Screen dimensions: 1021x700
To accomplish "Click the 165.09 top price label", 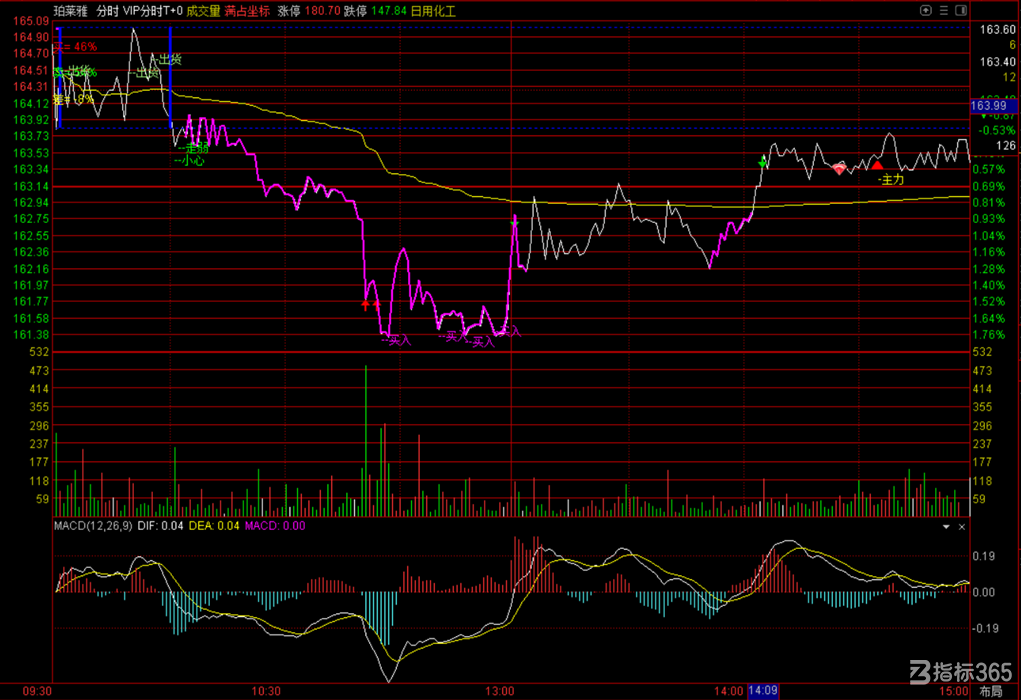I will click(31, 21).
